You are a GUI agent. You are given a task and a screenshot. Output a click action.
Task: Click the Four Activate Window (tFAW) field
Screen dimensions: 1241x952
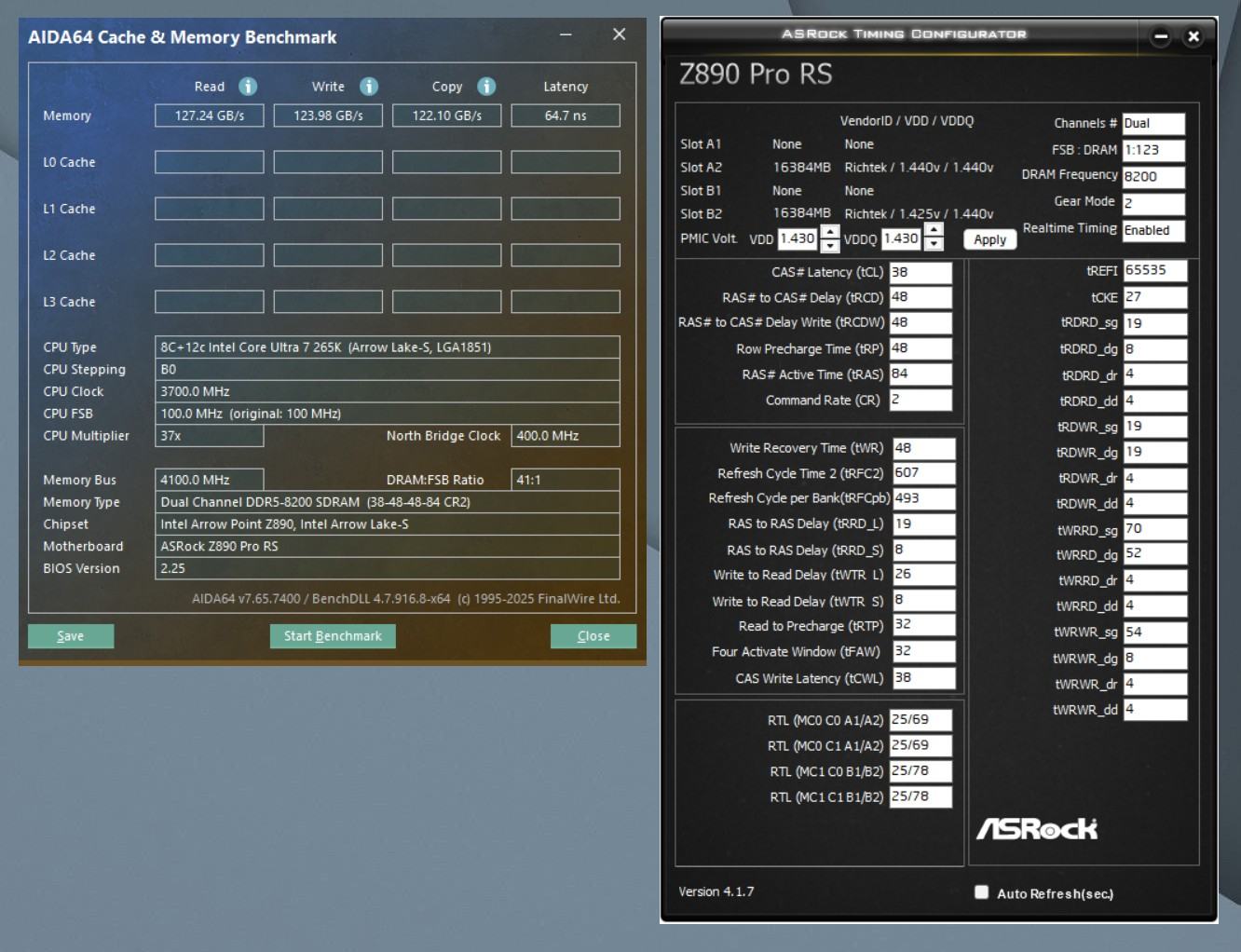924,651
